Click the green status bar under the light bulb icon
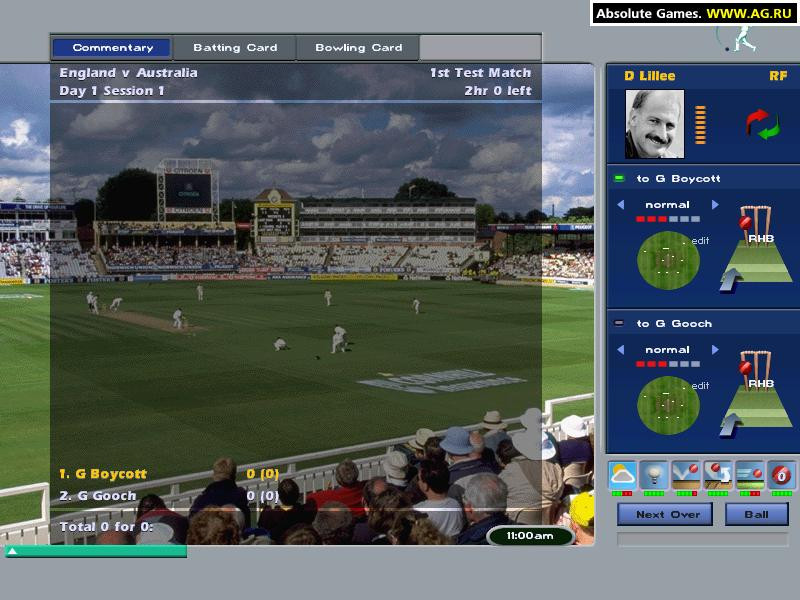This screenshot has height=600, width=800. (654, 493)
